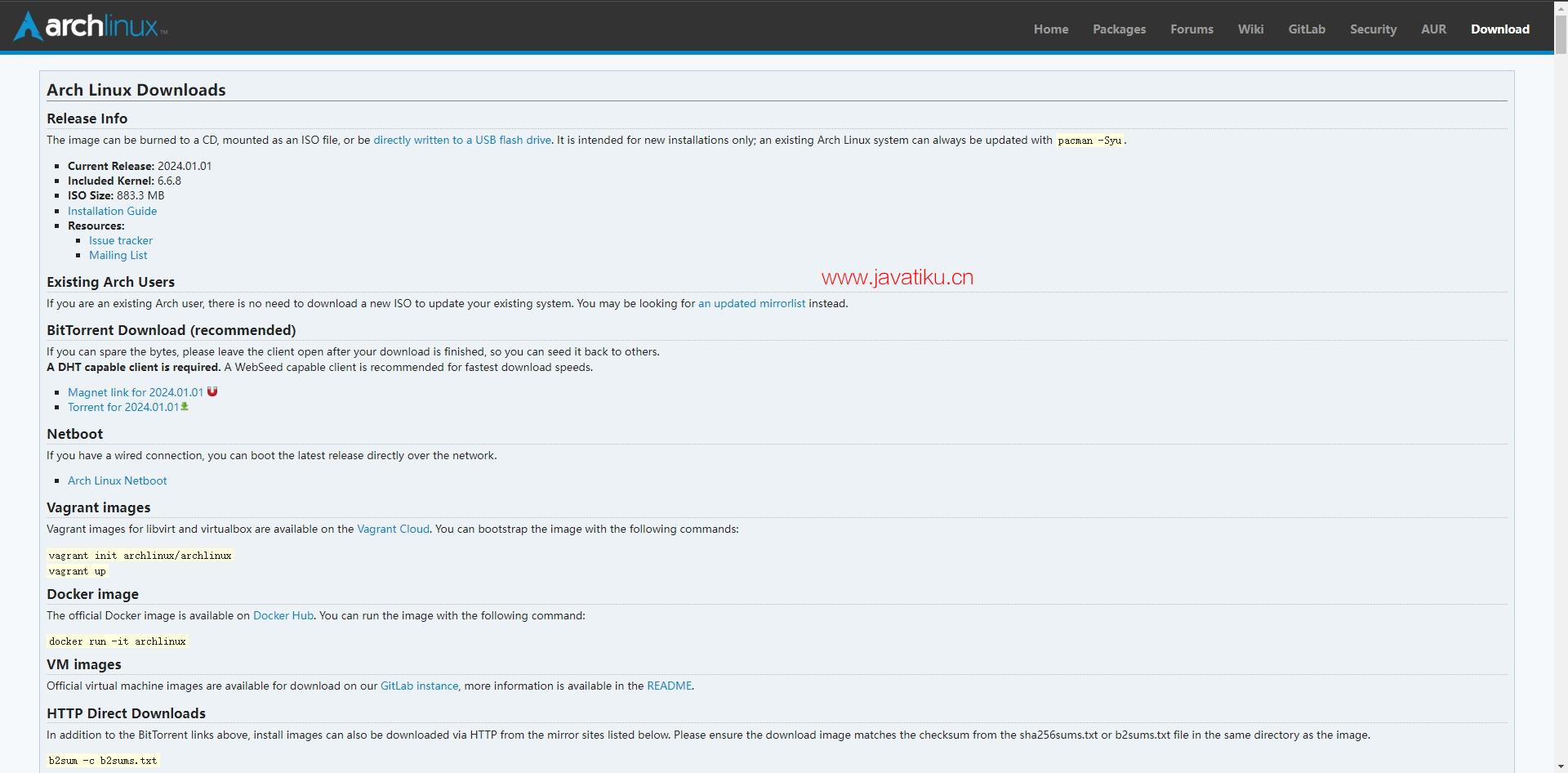Click the page vertical scrollbar thumb
This screenshot has width=1568, height=773.
1561,34
